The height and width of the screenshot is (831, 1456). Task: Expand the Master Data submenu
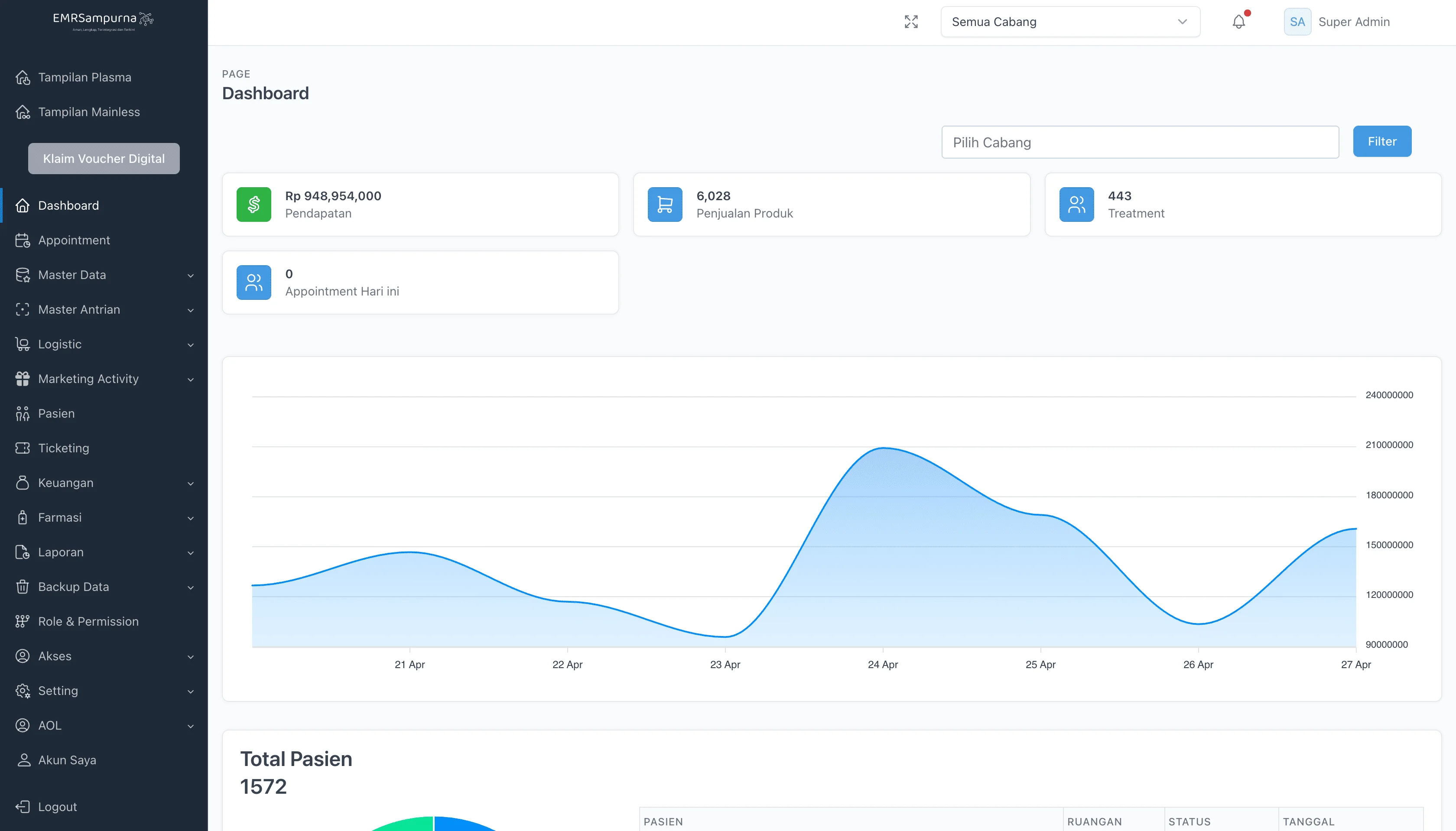(x=190, y=276)
